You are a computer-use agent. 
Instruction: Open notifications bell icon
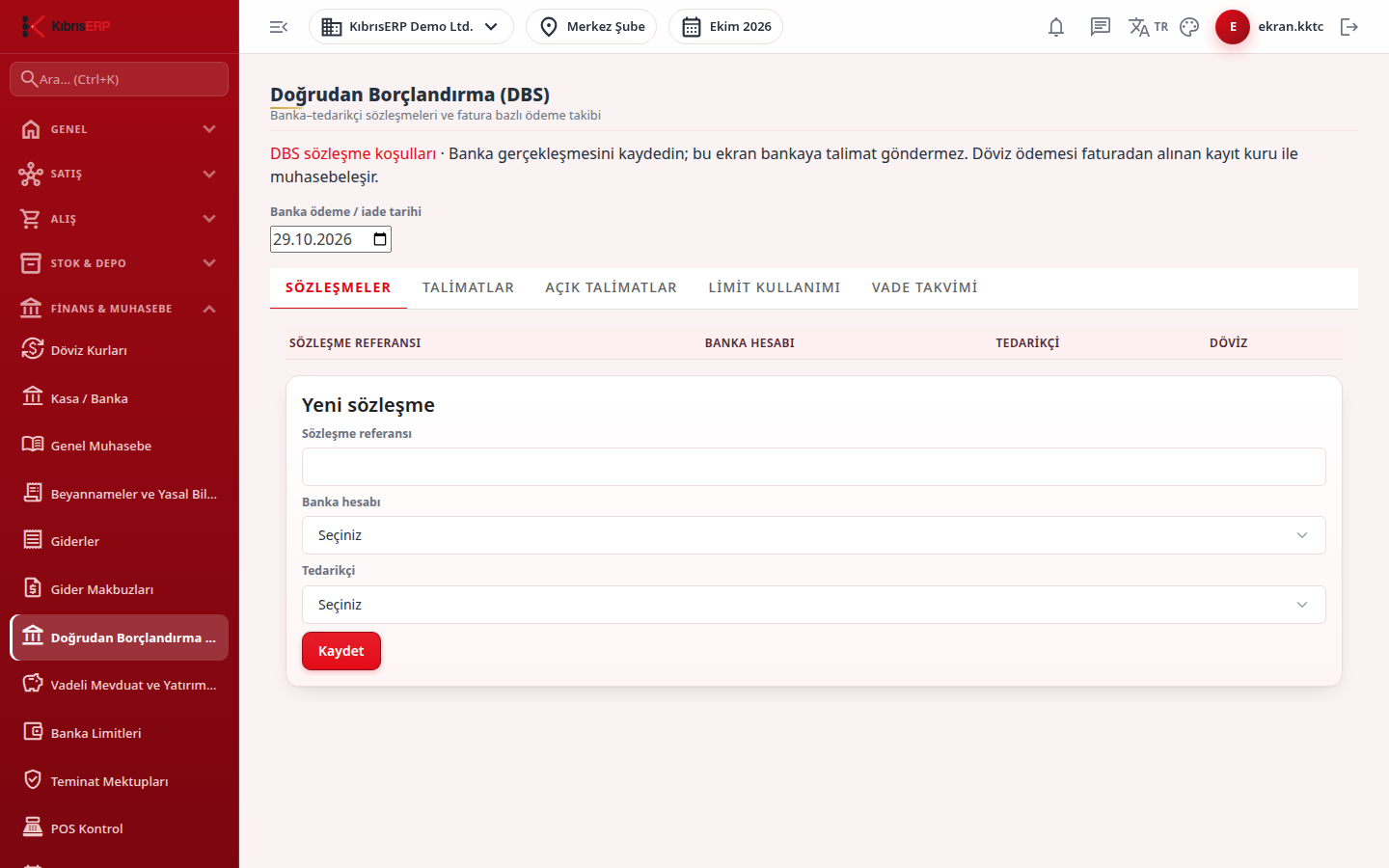(x=1056, y=27)
